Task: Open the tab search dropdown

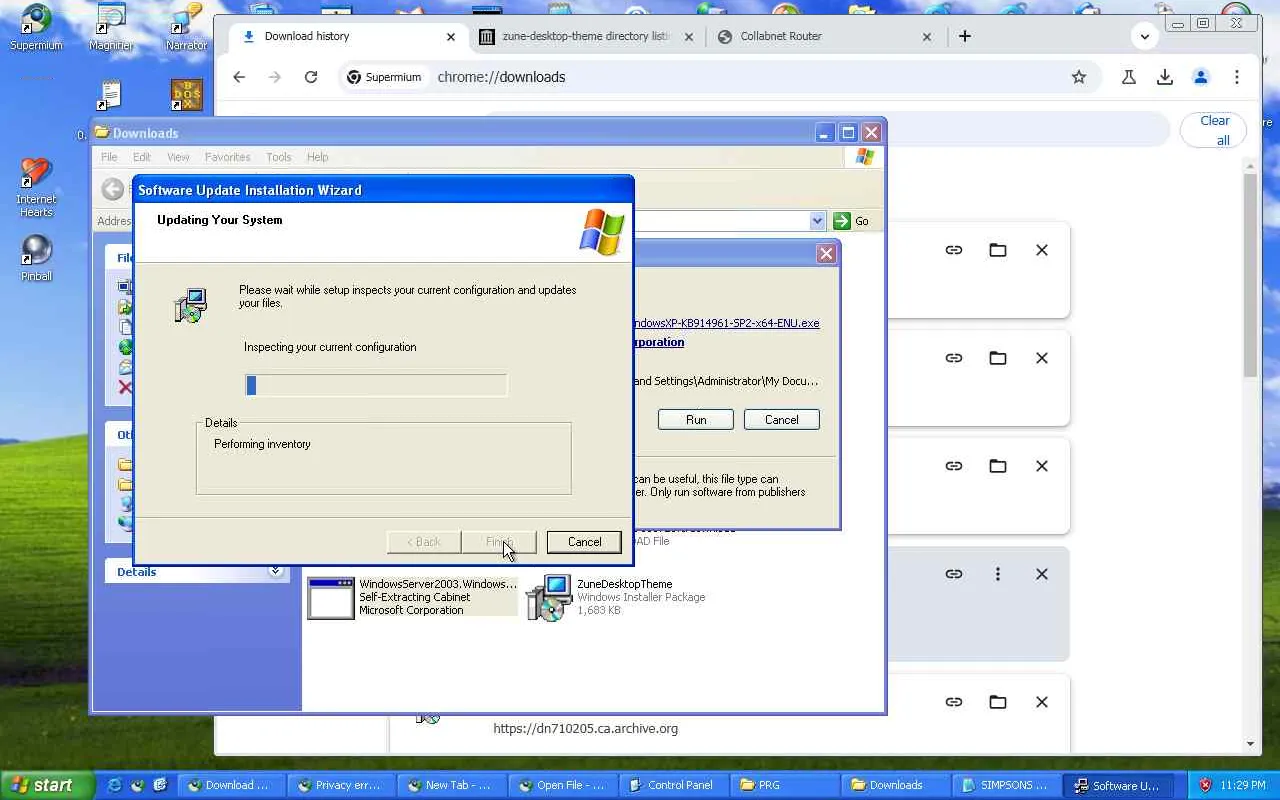Action: 1145,37
